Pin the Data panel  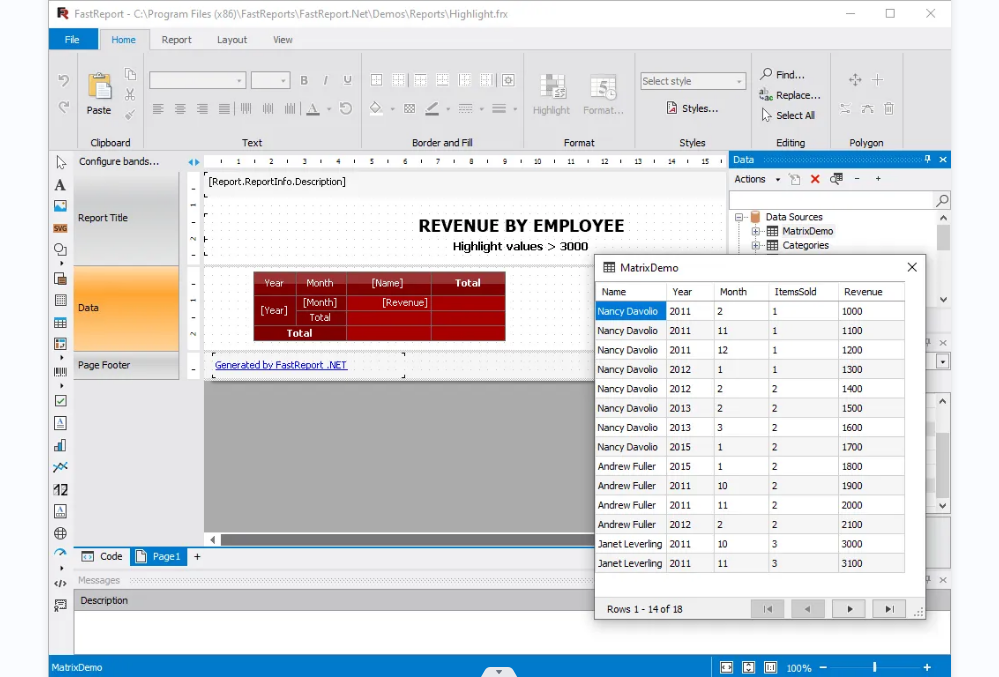pyautogui.click(x=928, y=159)
